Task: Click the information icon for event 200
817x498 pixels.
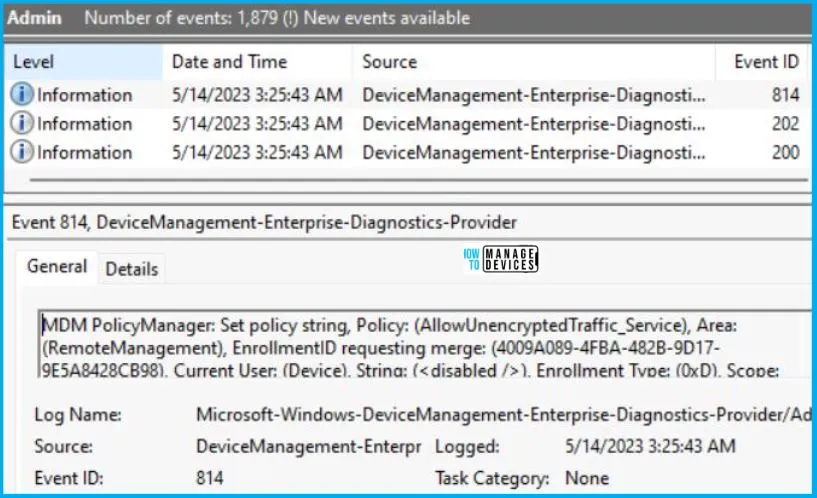Action: point(22,152)
